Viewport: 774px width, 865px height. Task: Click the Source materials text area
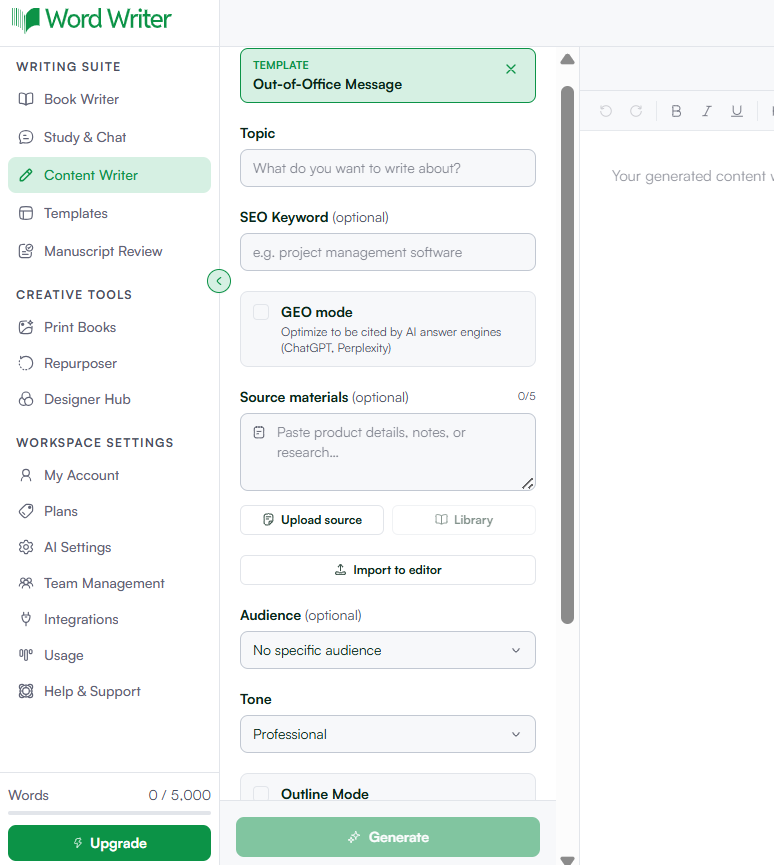[388, 452]
